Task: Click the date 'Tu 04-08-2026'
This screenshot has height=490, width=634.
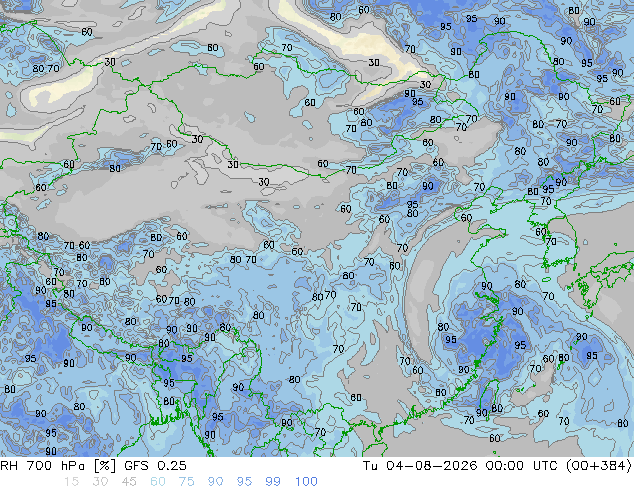Action: click(420, 466)
